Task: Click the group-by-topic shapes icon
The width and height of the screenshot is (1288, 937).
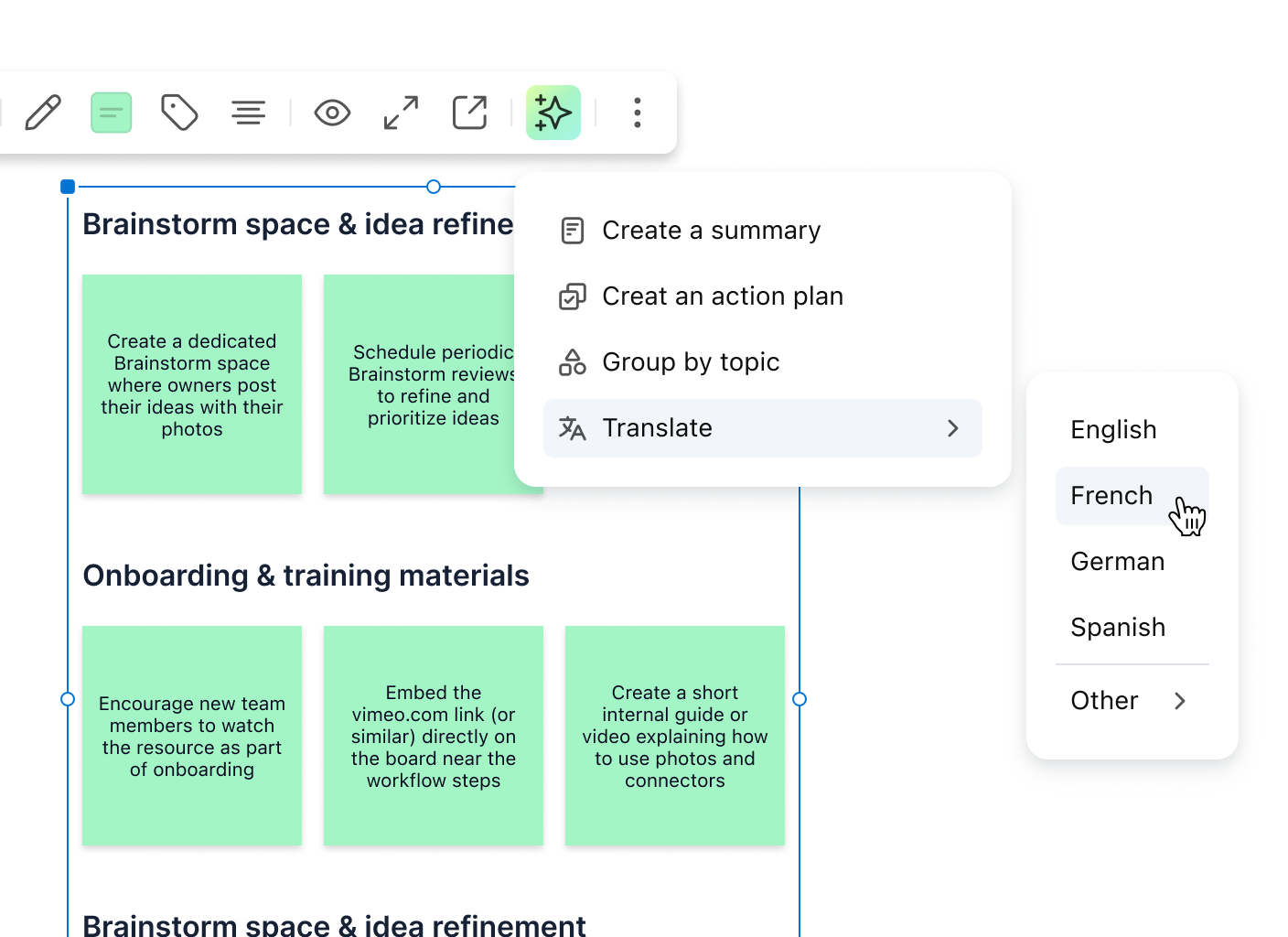Action: pos(573,362)
